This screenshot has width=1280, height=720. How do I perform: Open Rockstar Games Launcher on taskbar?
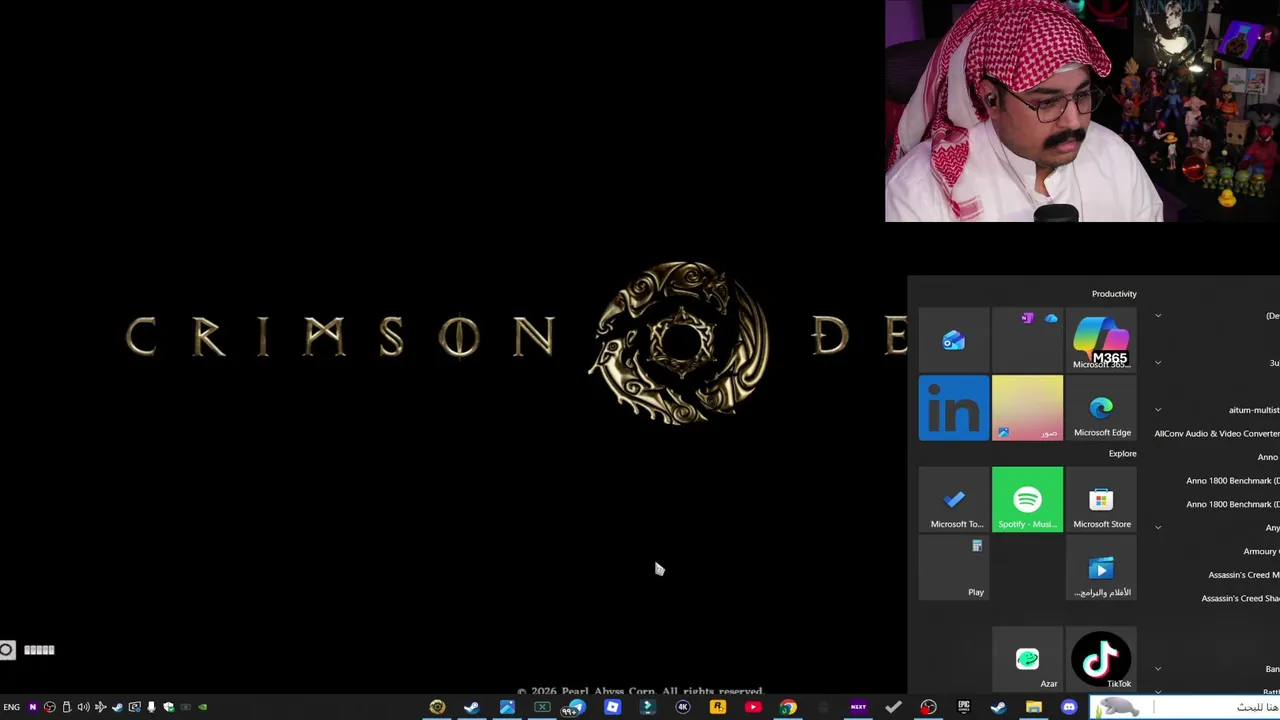tap(718, 707)
